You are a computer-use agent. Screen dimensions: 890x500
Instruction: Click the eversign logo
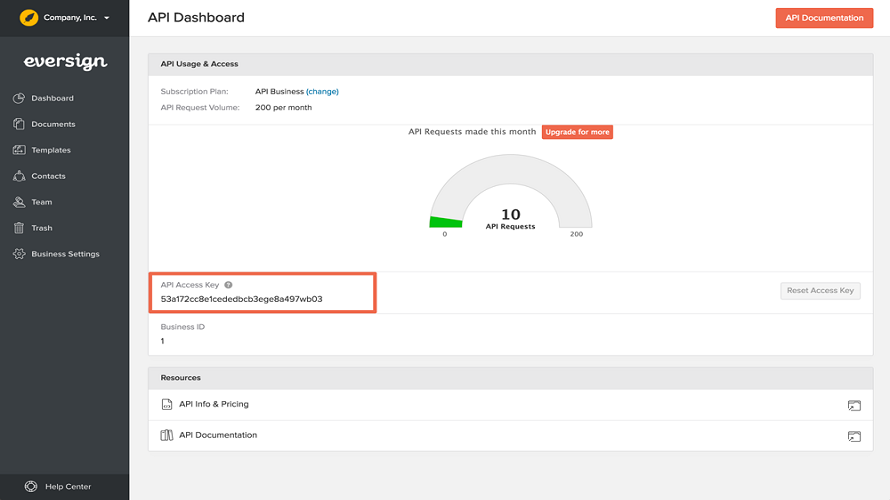(x=65, y=61)
